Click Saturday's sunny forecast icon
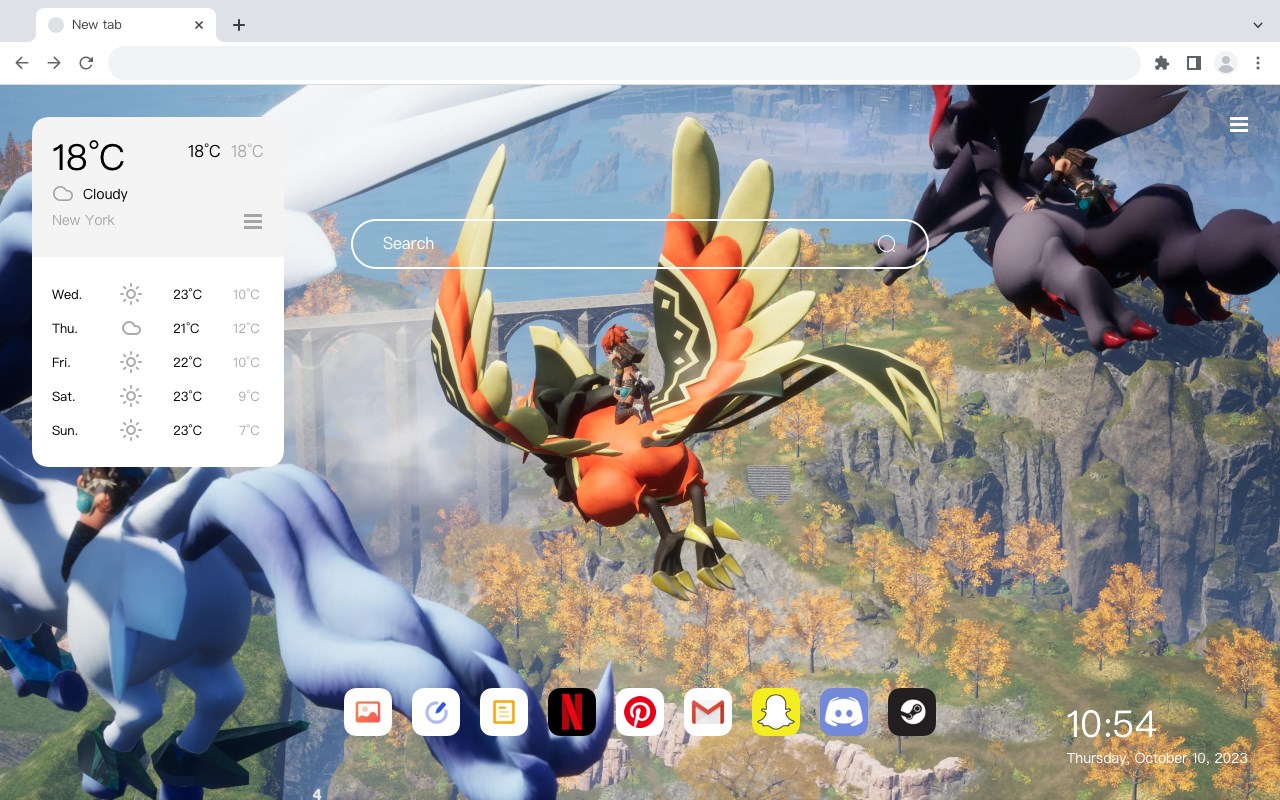 pyautogui.click(x=131, y=396)
